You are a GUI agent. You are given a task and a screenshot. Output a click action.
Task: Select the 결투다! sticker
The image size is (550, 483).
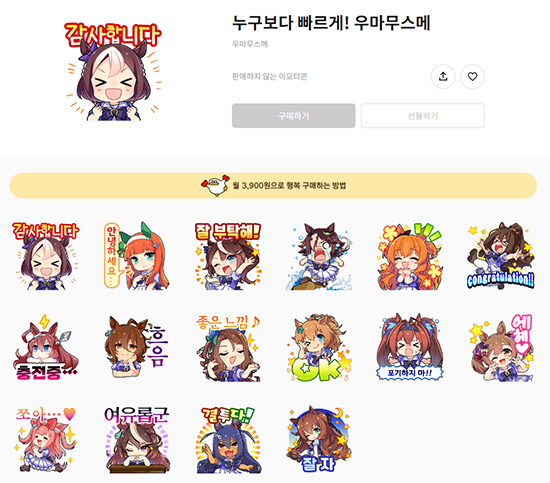tap(228, 440)
